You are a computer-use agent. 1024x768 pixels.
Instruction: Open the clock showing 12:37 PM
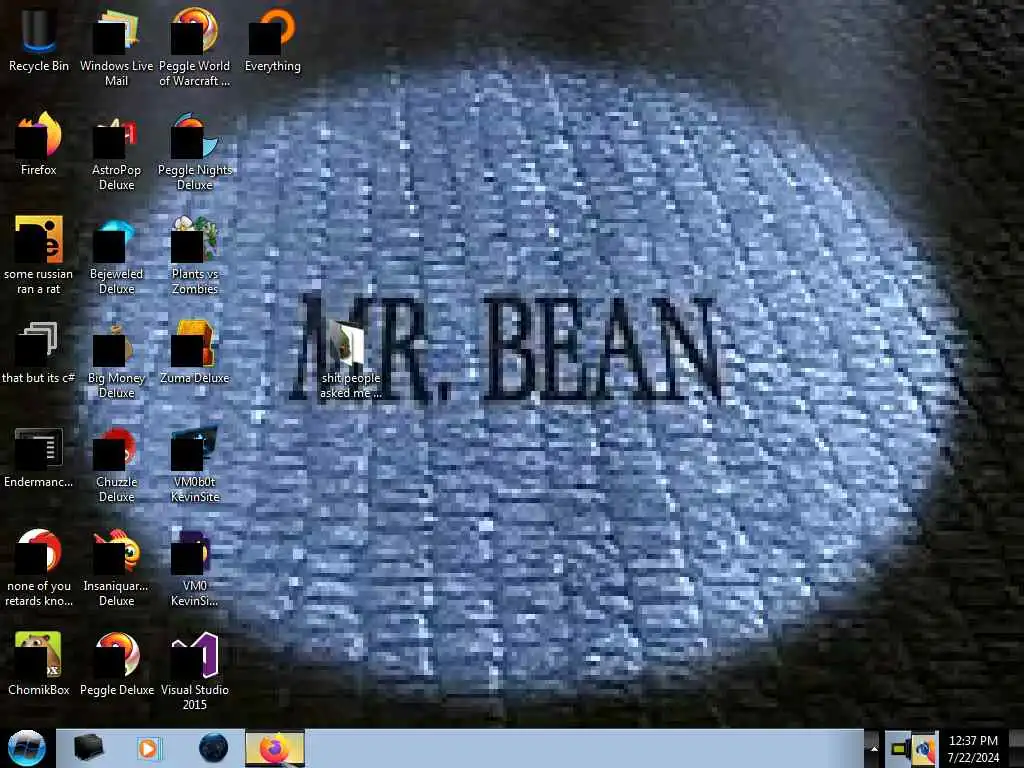(973, 749)
